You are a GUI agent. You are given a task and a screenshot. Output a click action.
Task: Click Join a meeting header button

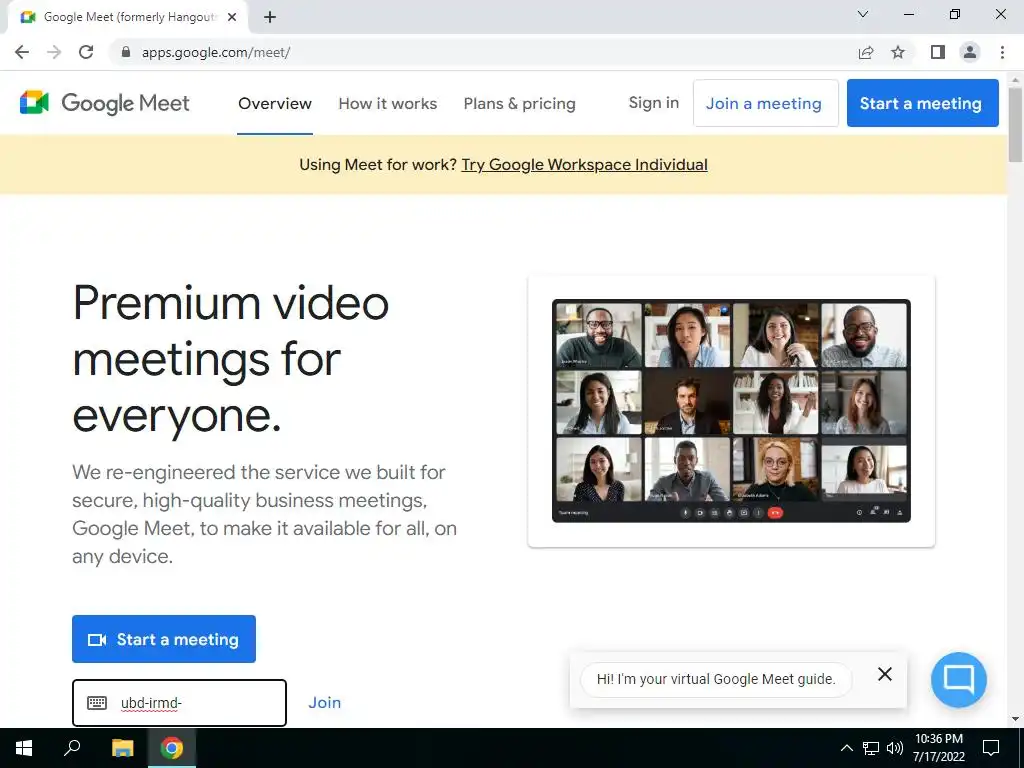coord(765,103)
